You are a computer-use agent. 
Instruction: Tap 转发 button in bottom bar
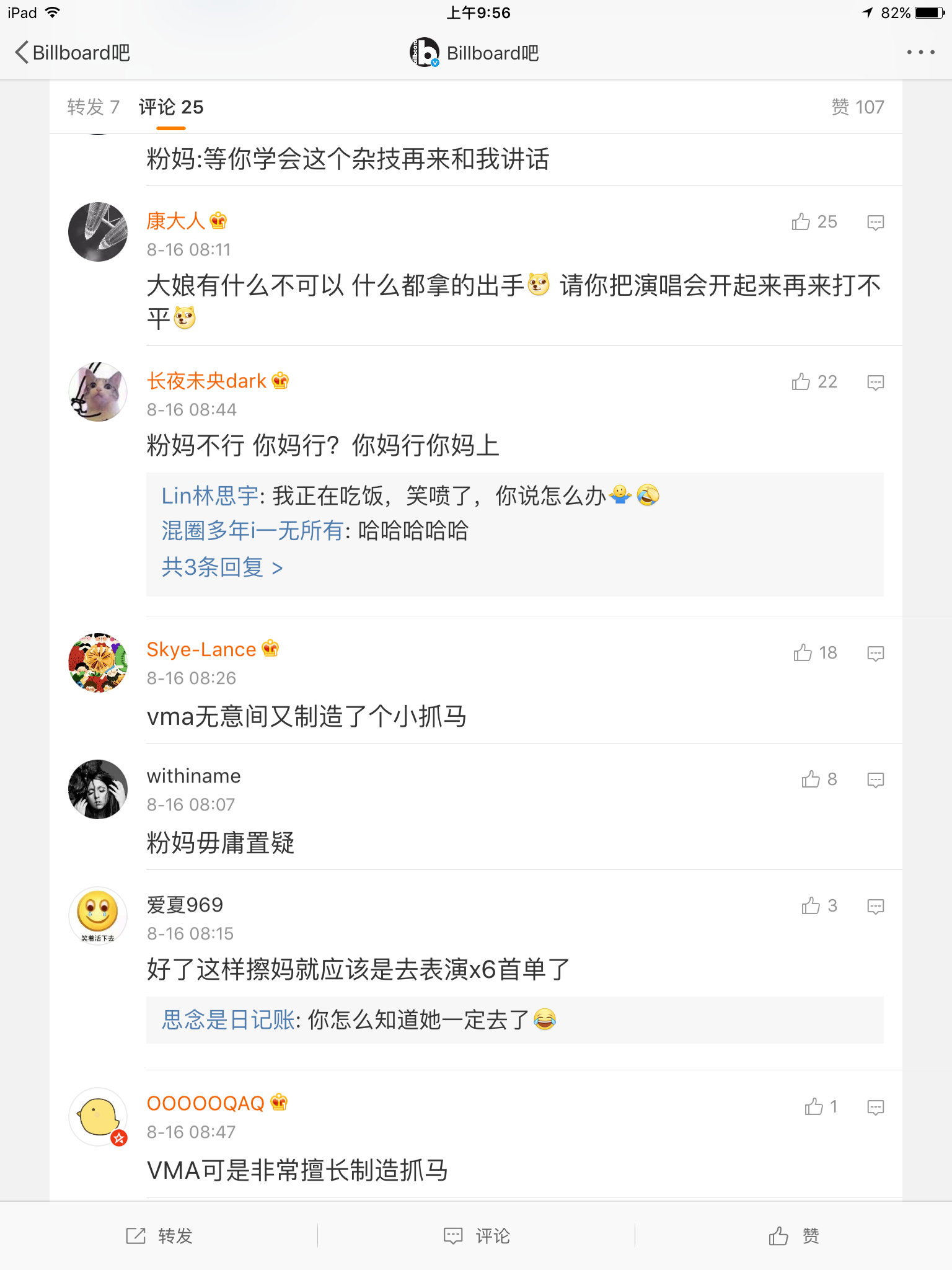159,1236
